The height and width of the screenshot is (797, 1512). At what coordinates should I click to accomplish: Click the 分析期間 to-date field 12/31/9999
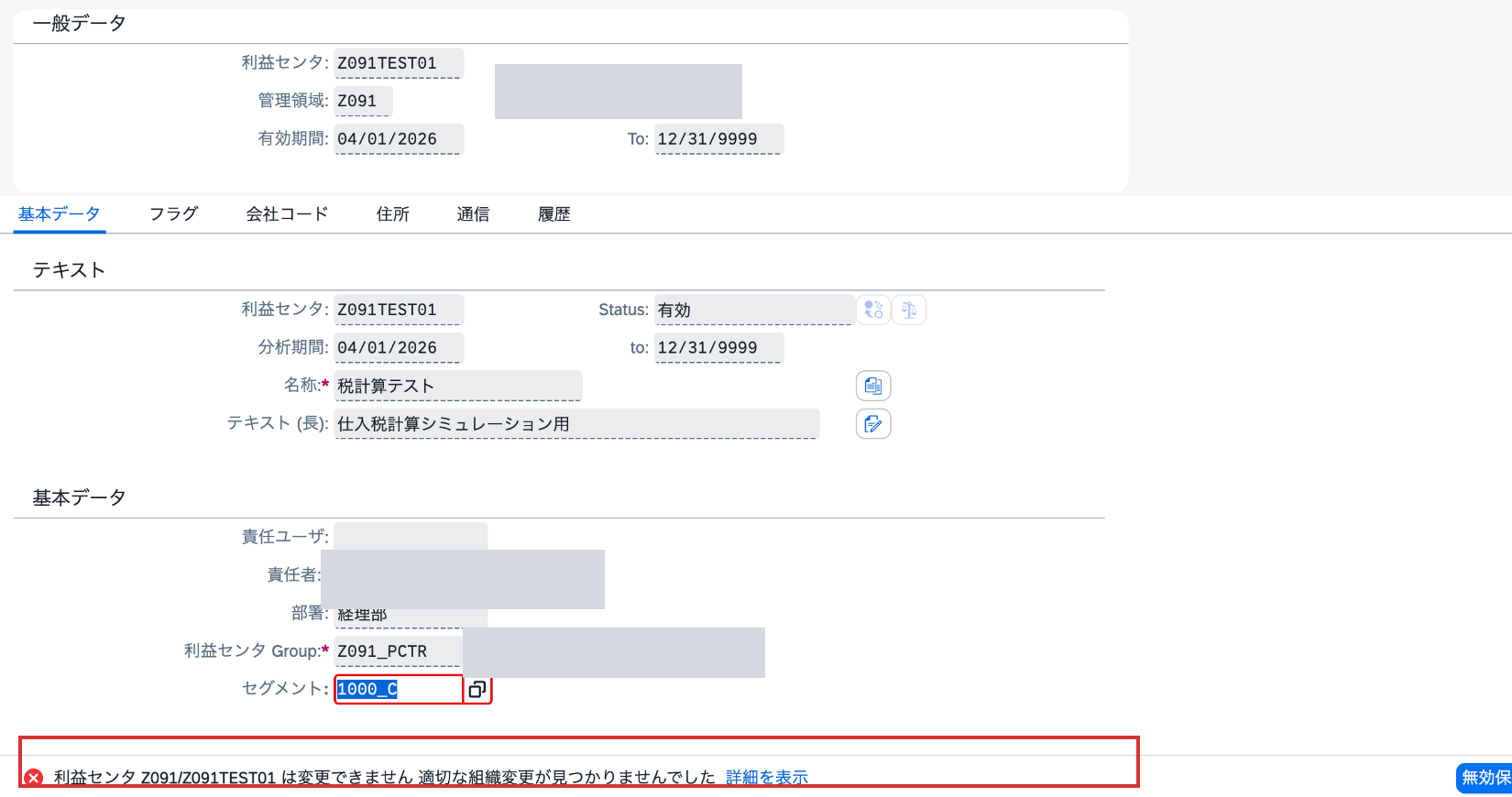coord(718,348)
